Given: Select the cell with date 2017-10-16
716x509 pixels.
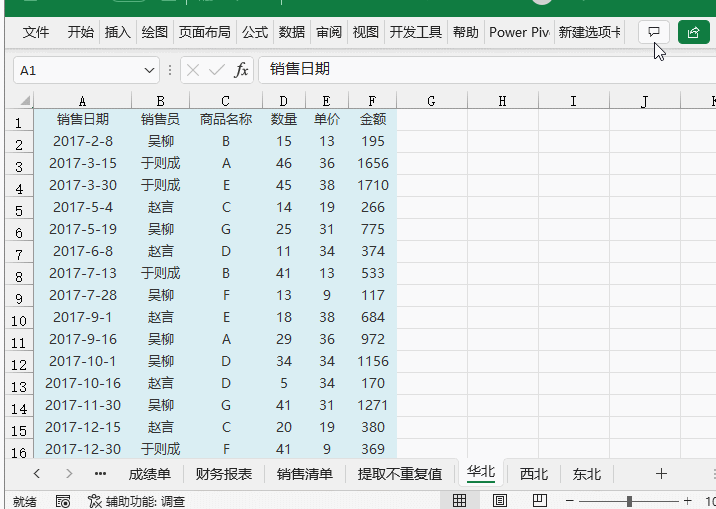Looking at the screenshot, I should point(83,383).
